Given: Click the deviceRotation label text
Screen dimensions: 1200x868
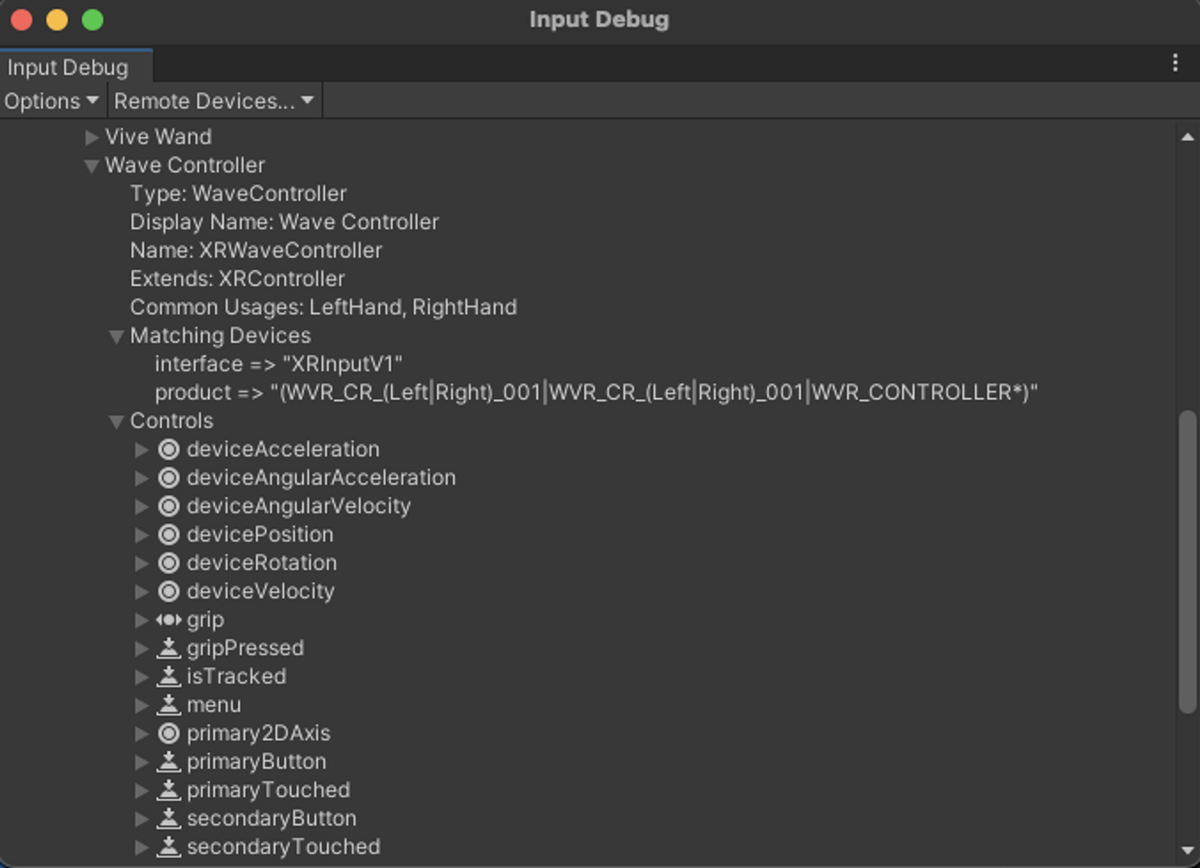Looking at the screenshot, I should pyautogui.click(x=261, y=563).
